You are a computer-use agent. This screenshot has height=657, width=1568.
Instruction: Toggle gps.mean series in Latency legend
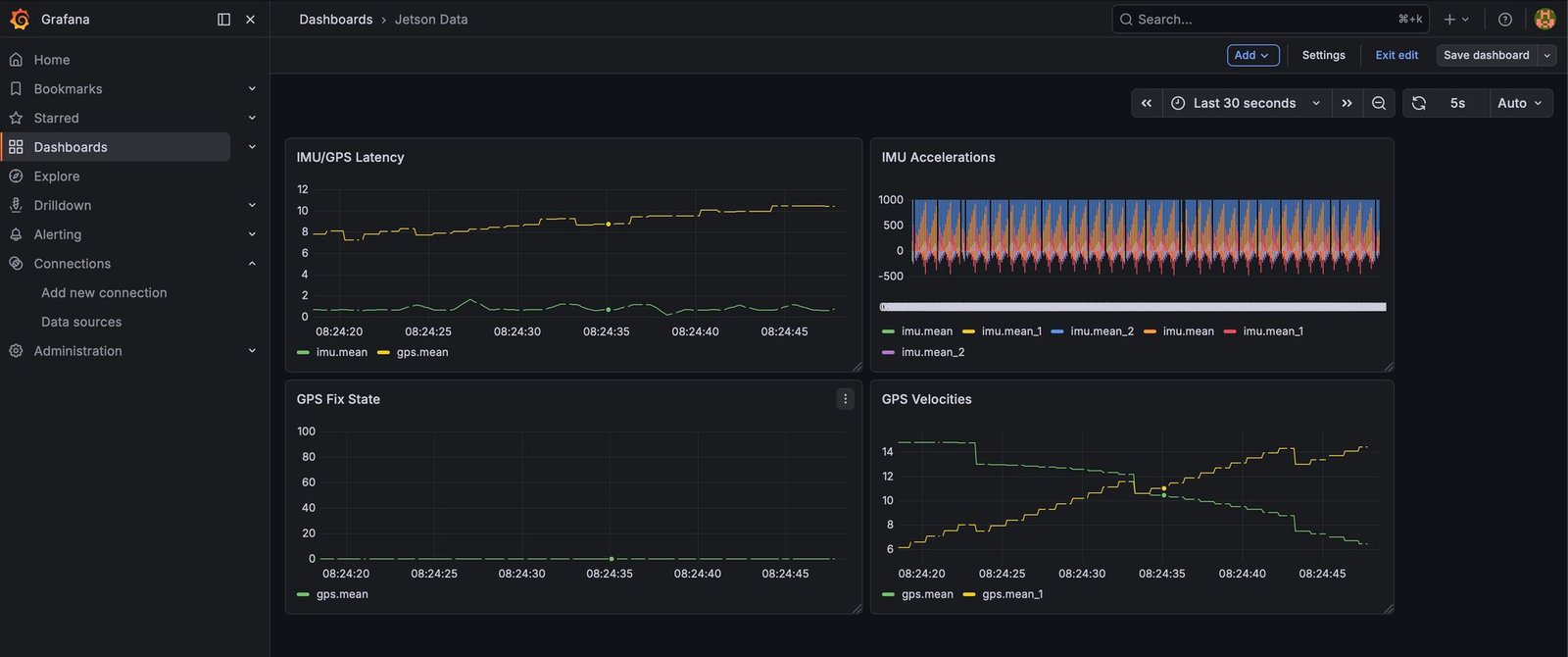point(413,352)
